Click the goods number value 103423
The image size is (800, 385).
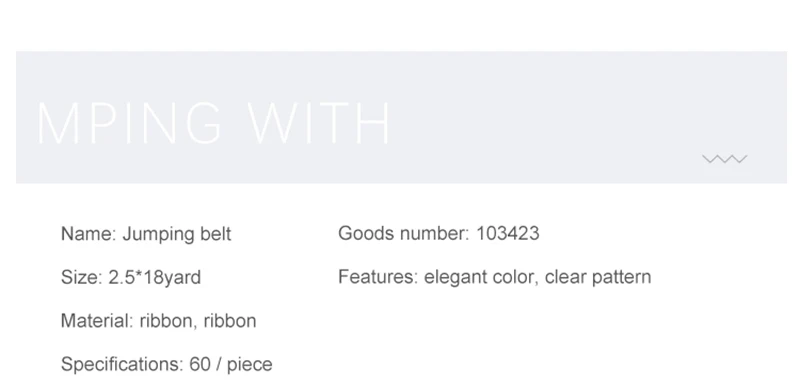coord(508,233)
